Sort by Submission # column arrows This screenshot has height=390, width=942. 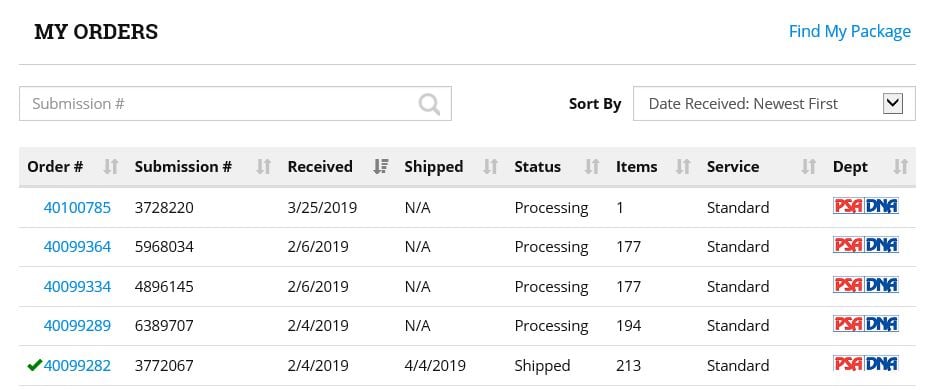(x=264, y=166)
